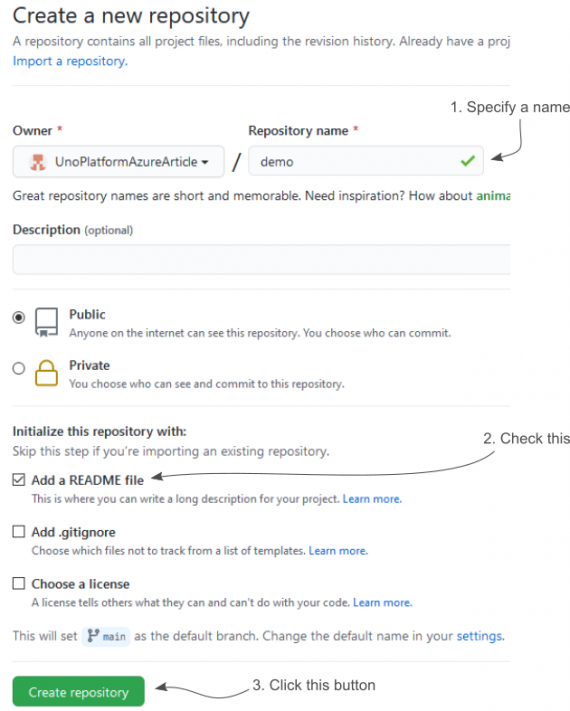Click the git branch icon beside main
Viewport: 570px width, 711px height.
[x=93, y=636]
